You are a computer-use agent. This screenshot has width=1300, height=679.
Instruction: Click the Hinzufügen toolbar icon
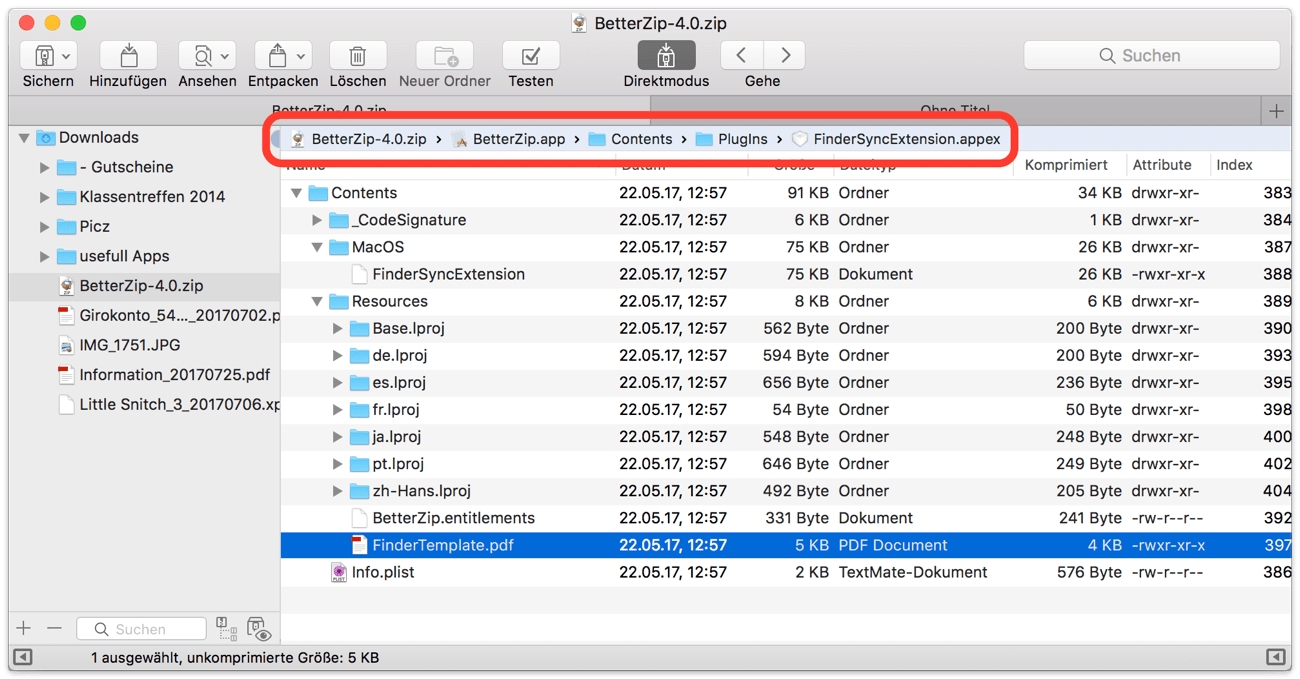pyautogui.click(x=128, y=56)
